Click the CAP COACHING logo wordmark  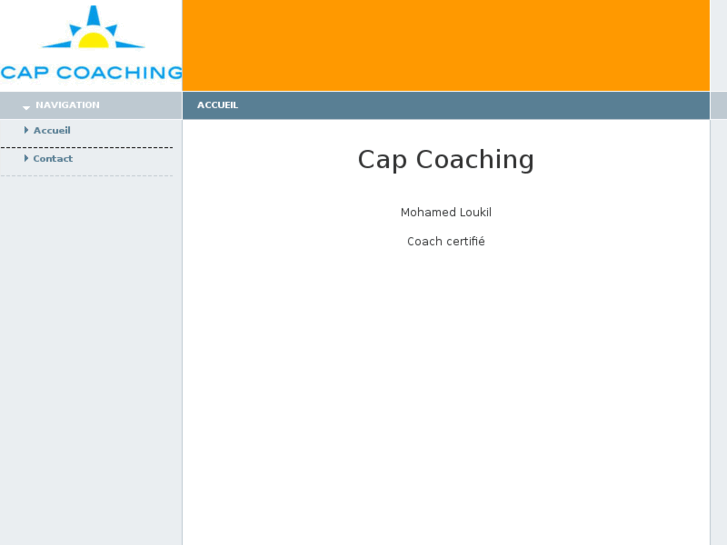(x=91, y=72)
